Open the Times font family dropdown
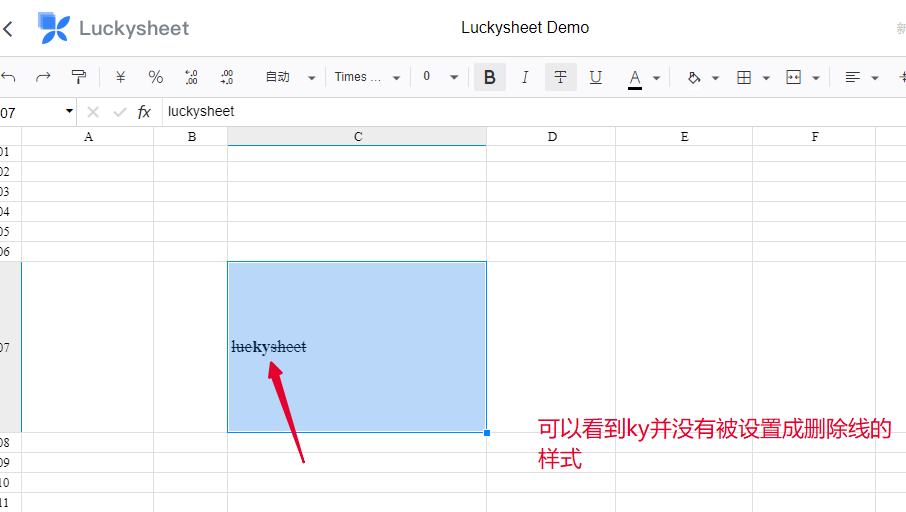 pos(367,77)
